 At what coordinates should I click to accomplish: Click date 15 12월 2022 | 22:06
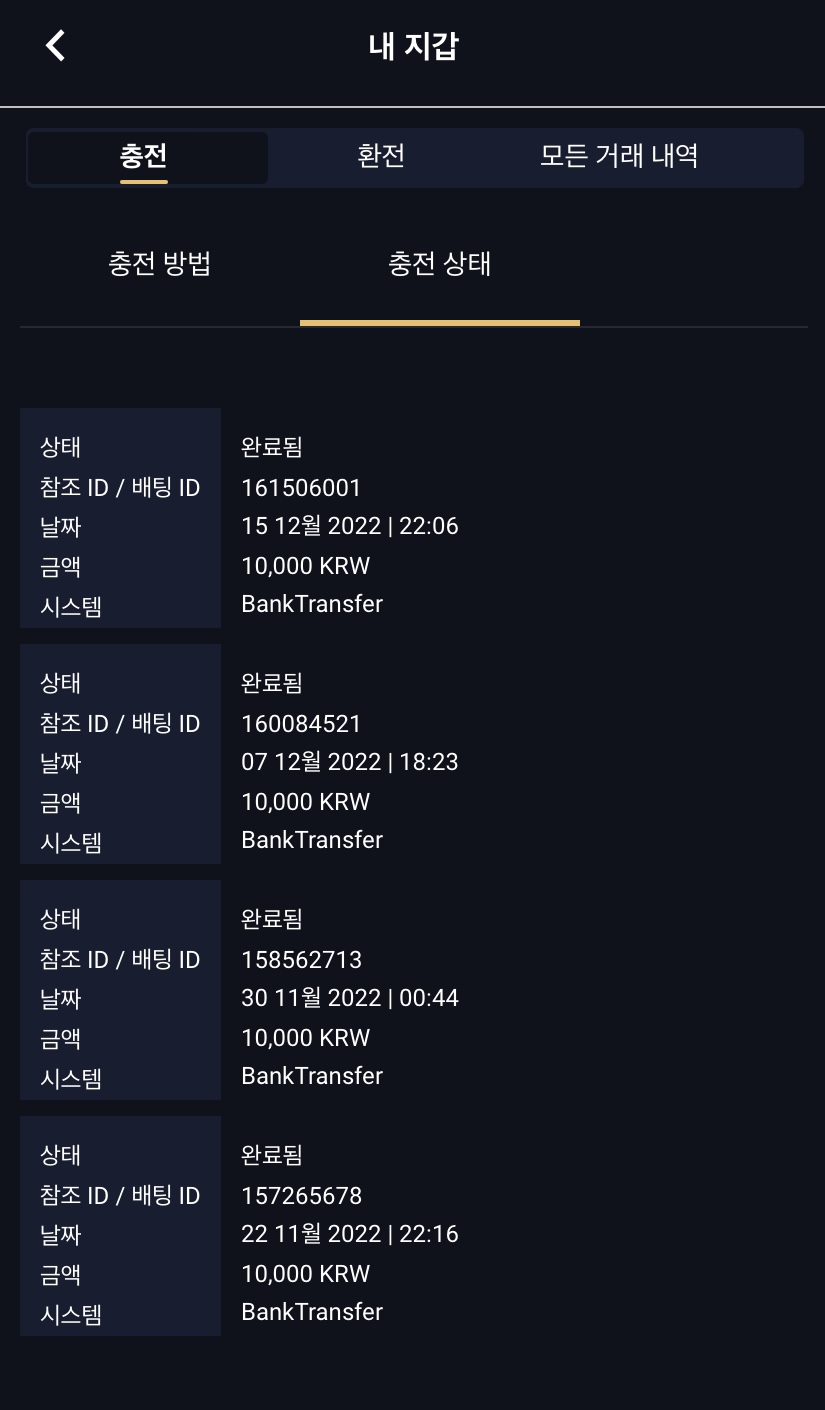pos(350,526)
